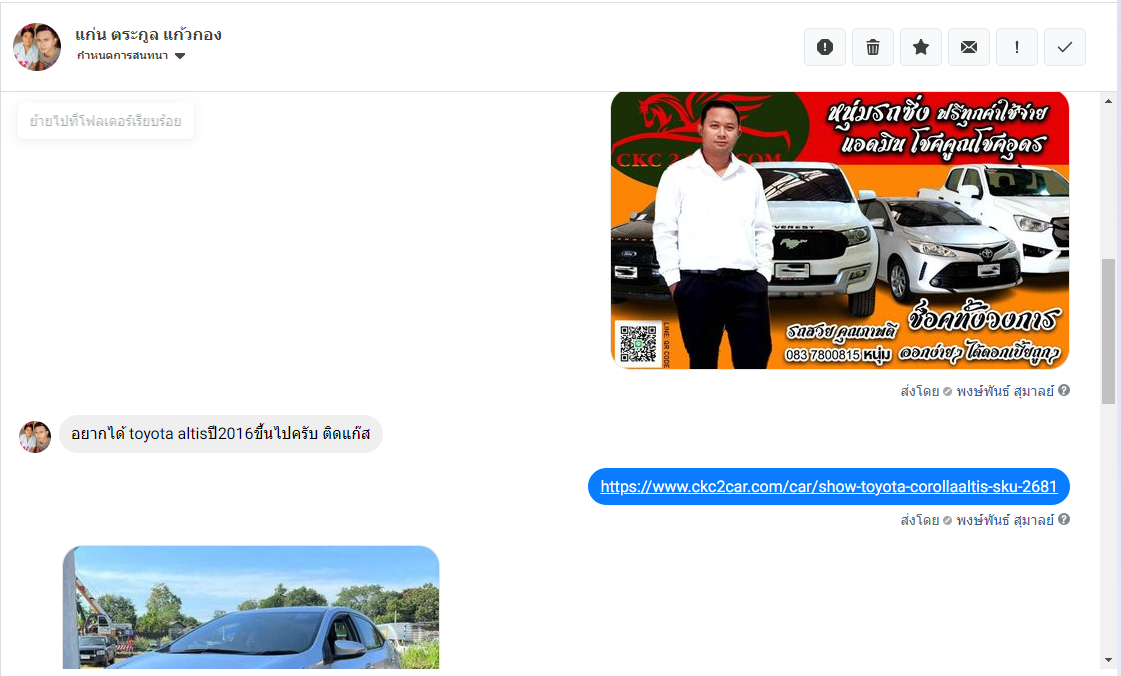Click the vertical scrollbar thumb
This screenshot has width=1121, height=676.
[1109, 332]
